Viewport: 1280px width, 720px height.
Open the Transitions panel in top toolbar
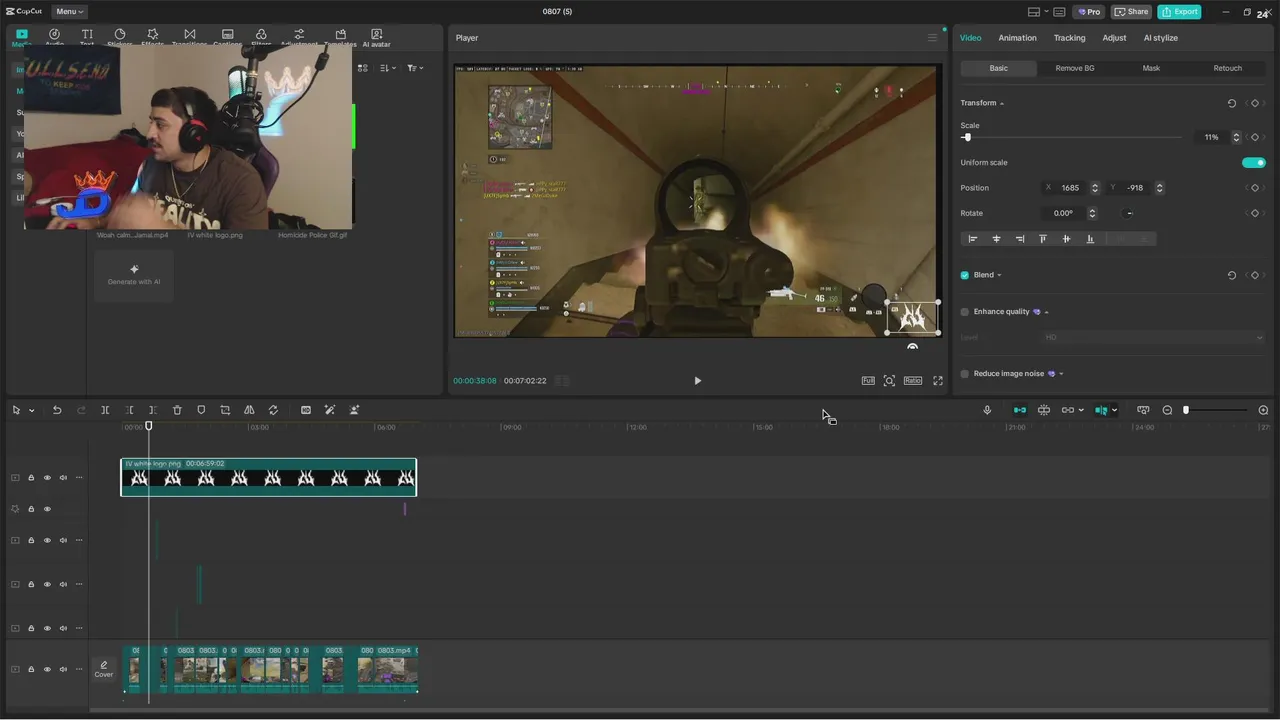point(189,38)
